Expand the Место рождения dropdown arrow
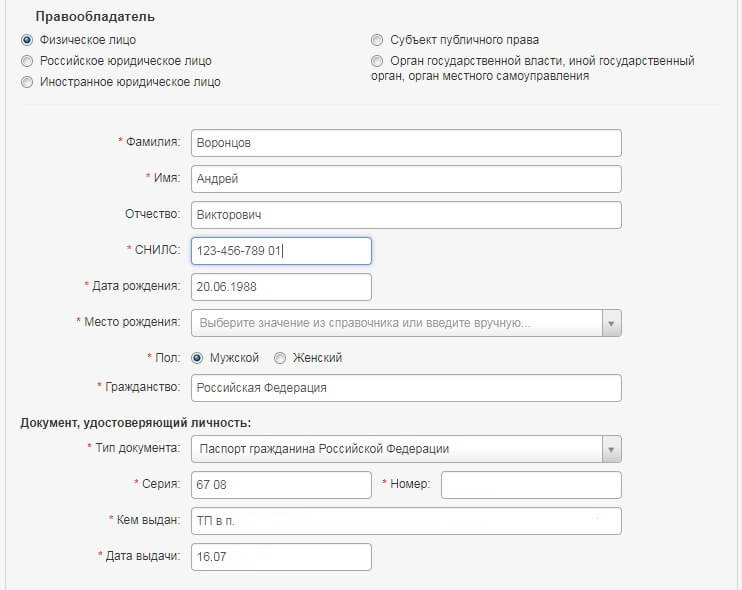Screen dimensions: 742x590 (x=611, y=323)
